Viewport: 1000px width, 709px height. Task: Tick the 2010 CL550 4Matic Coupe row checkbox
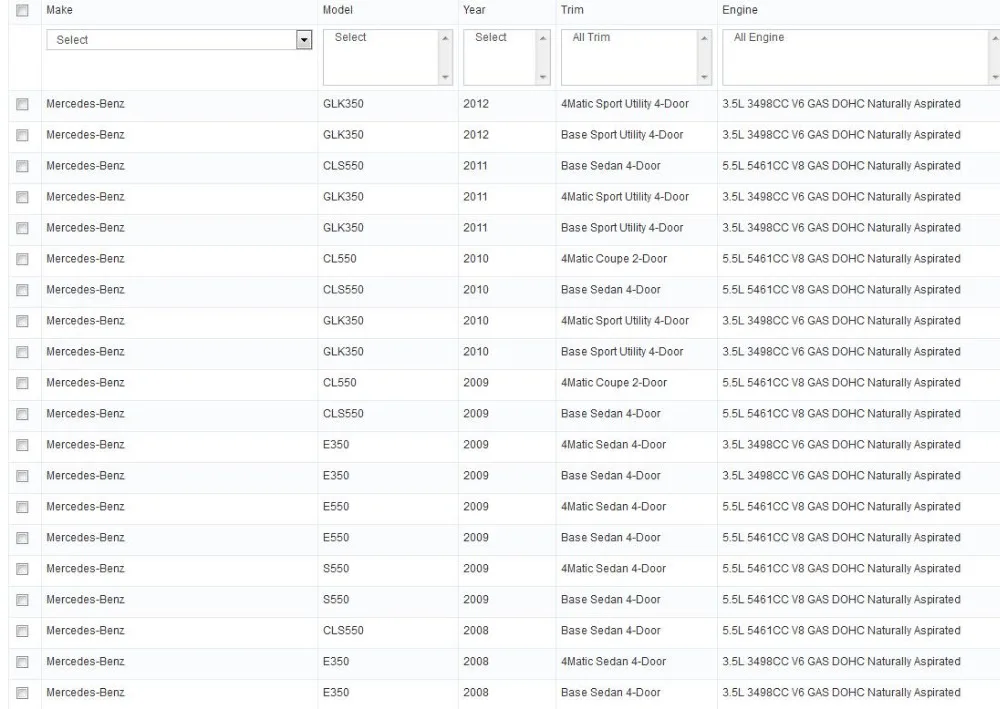[22, 259]
